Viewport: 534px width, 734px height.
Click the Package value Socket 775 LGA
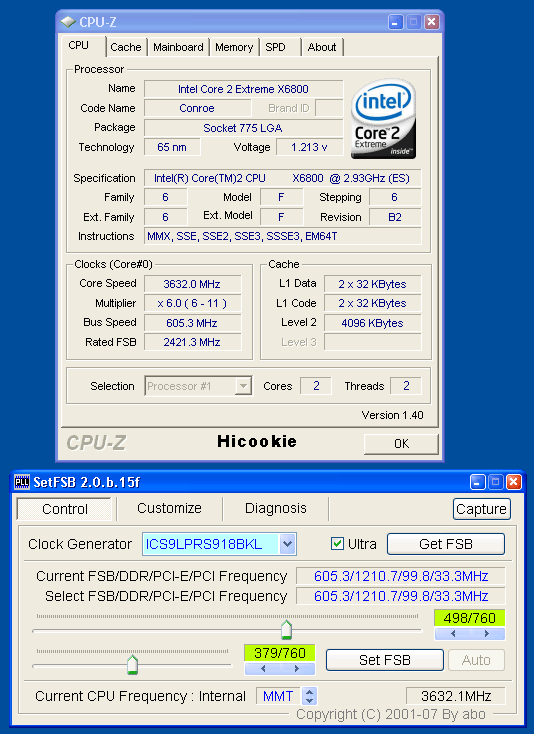[x=243, y=128]
